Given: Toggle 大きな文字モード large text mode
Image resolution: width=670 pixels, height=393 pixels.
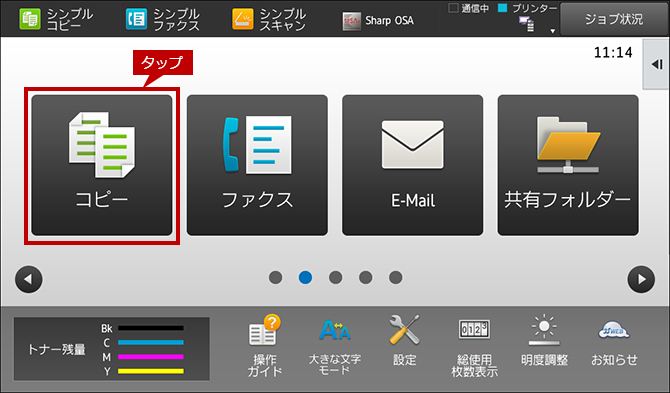Looking at the screenshot, I should point(335,345).
